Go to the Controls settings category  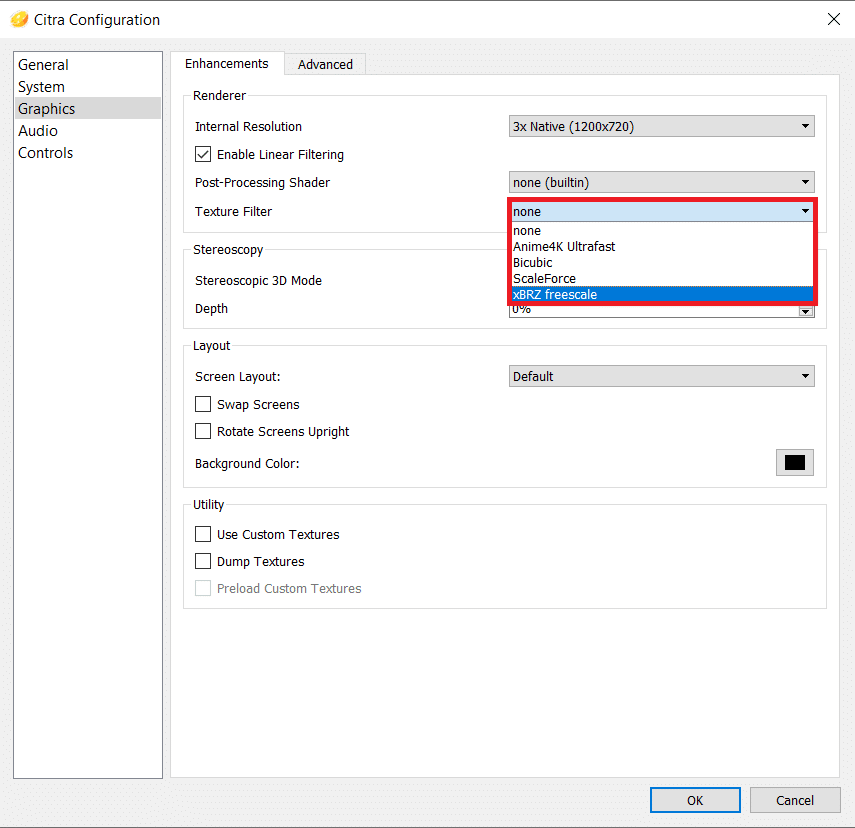(46, 153)
